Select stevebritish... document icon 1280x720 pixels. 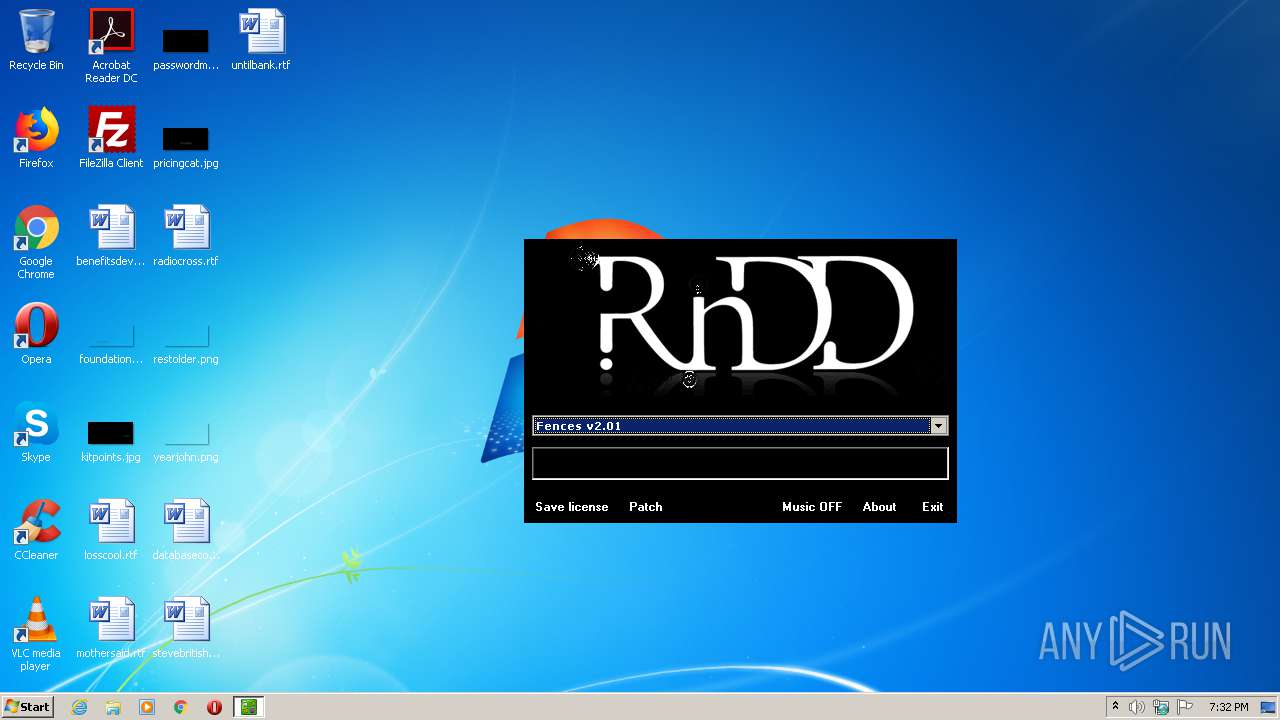186,628
